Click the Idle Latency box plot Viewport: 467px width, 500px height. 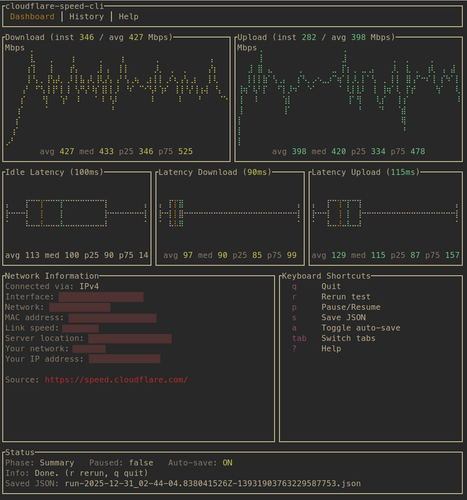click(x=77, y=213)
